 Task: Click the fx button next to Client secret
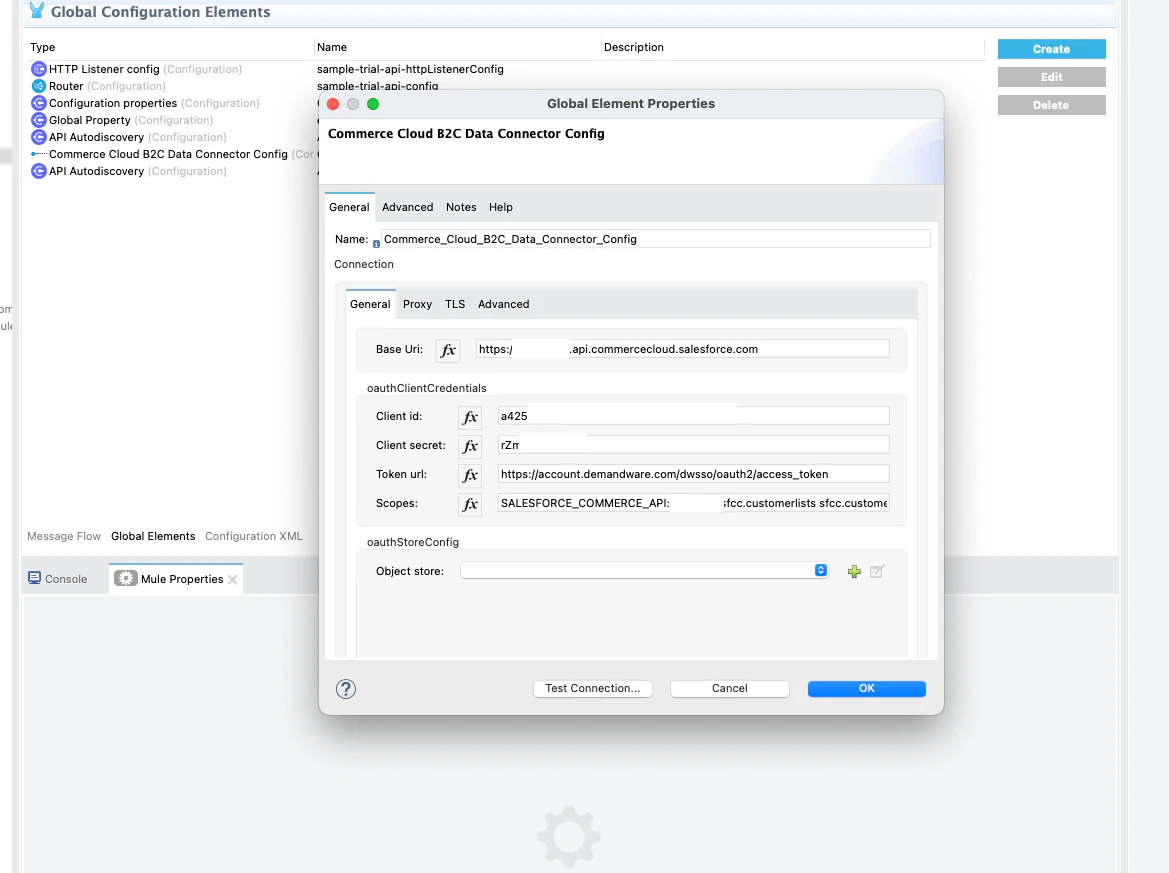click(x=470, y=446)
